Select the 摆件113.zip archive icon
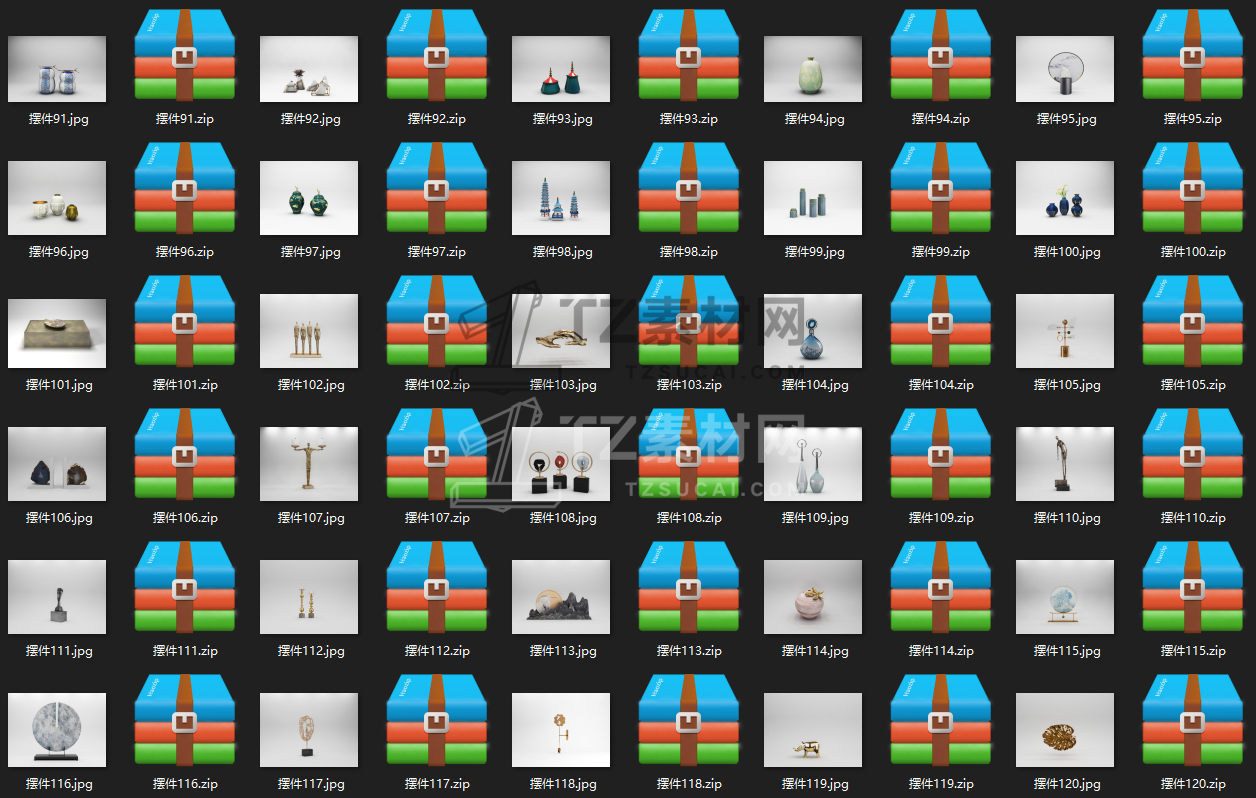The image size is (1256, 798). point(689,587)
